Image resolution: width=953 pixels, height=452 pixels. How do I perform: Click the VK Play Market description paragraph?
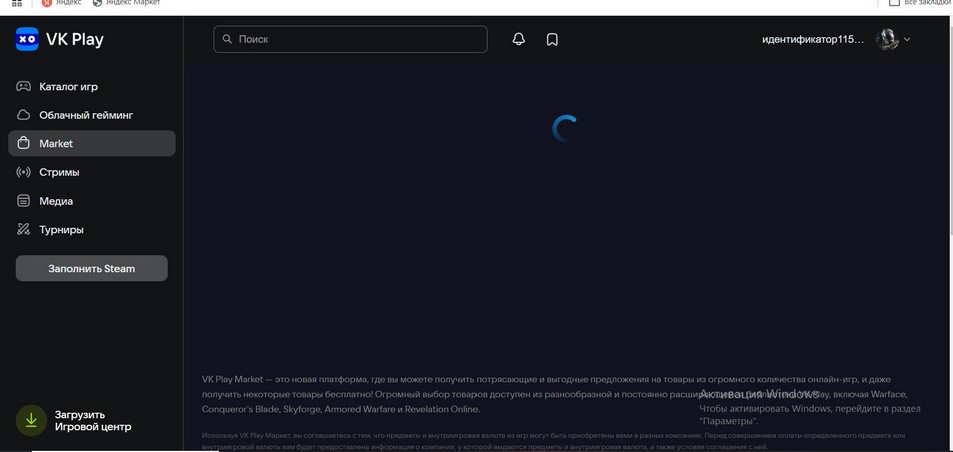point(555,394)
